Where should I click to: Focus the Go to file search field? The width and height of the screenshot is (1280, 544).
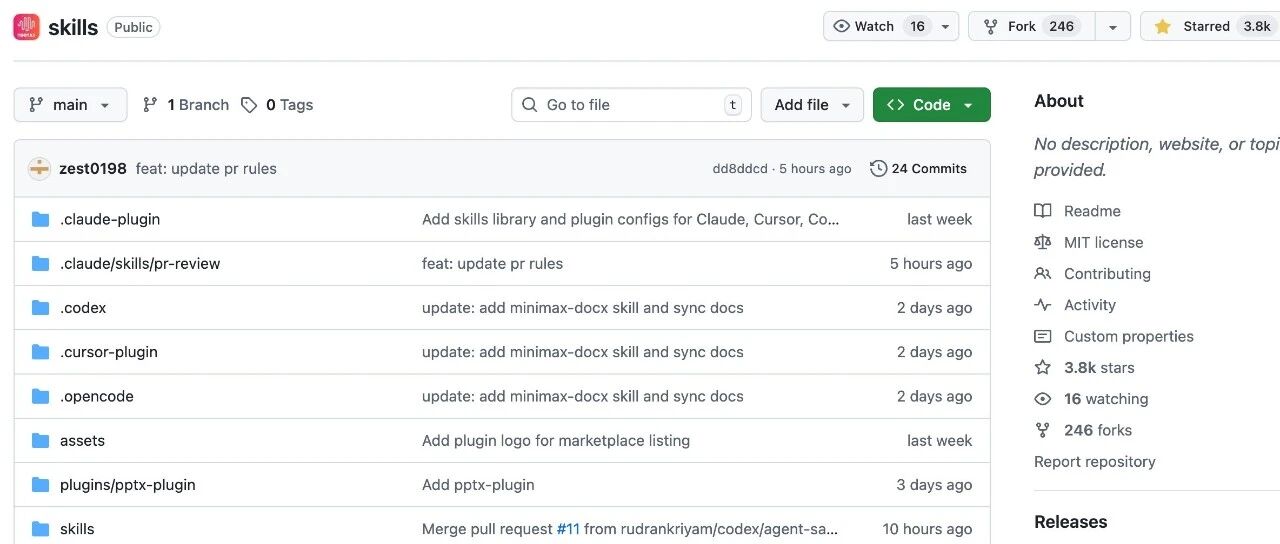[631, 105]
